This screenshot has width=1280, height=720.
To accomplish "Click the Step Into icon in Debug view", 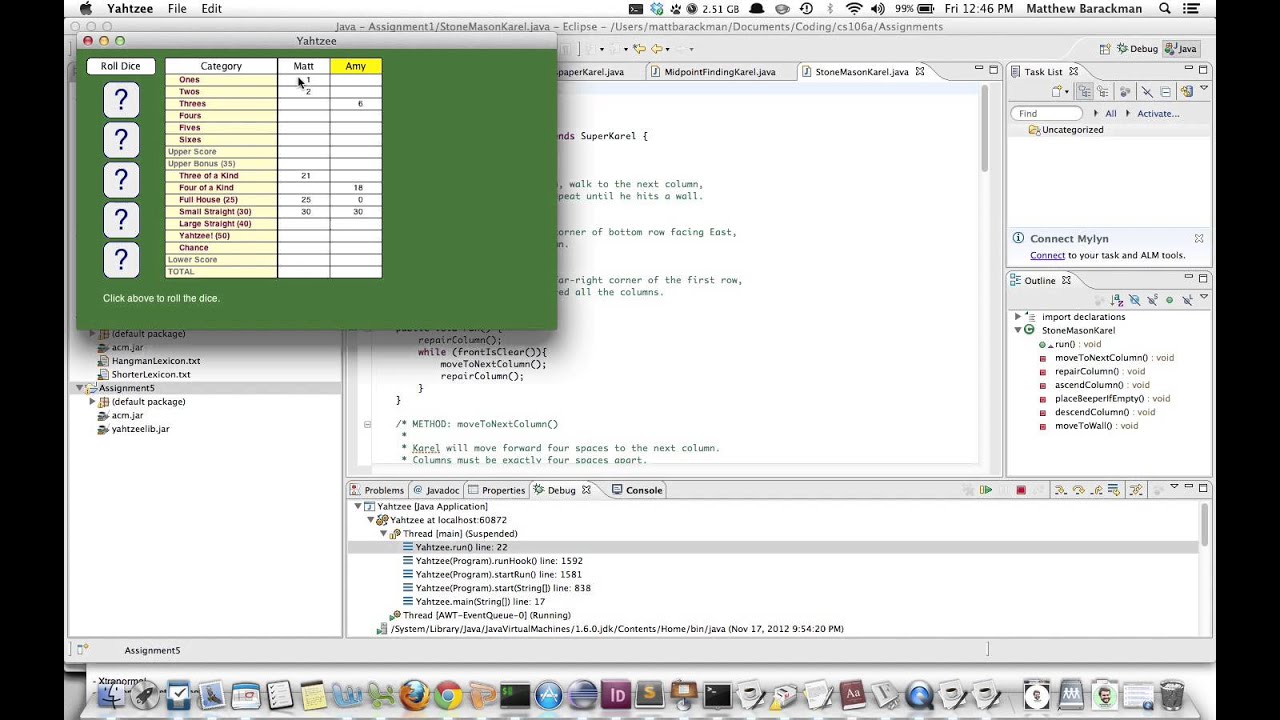I will point(1060,490).
